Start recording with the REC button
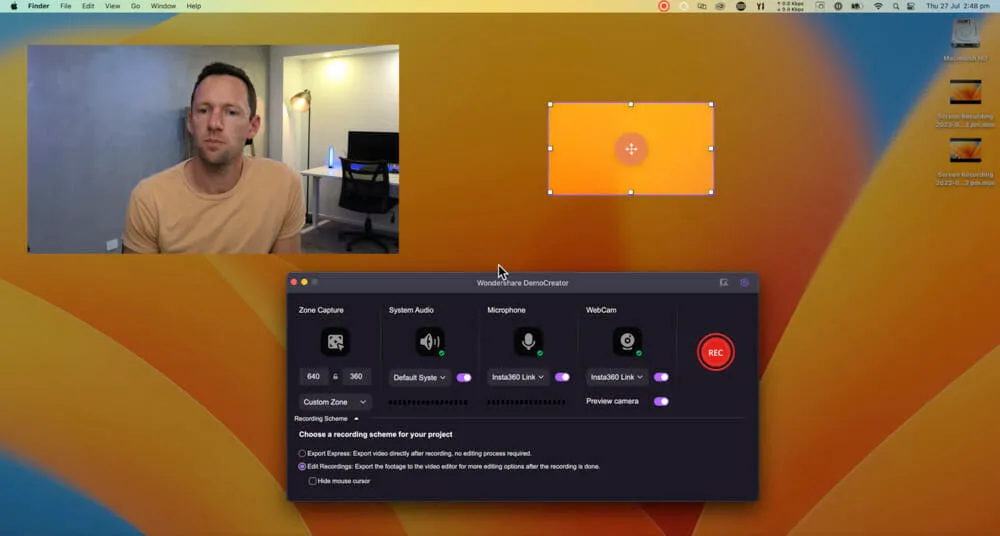 click(x=715, y=353)
